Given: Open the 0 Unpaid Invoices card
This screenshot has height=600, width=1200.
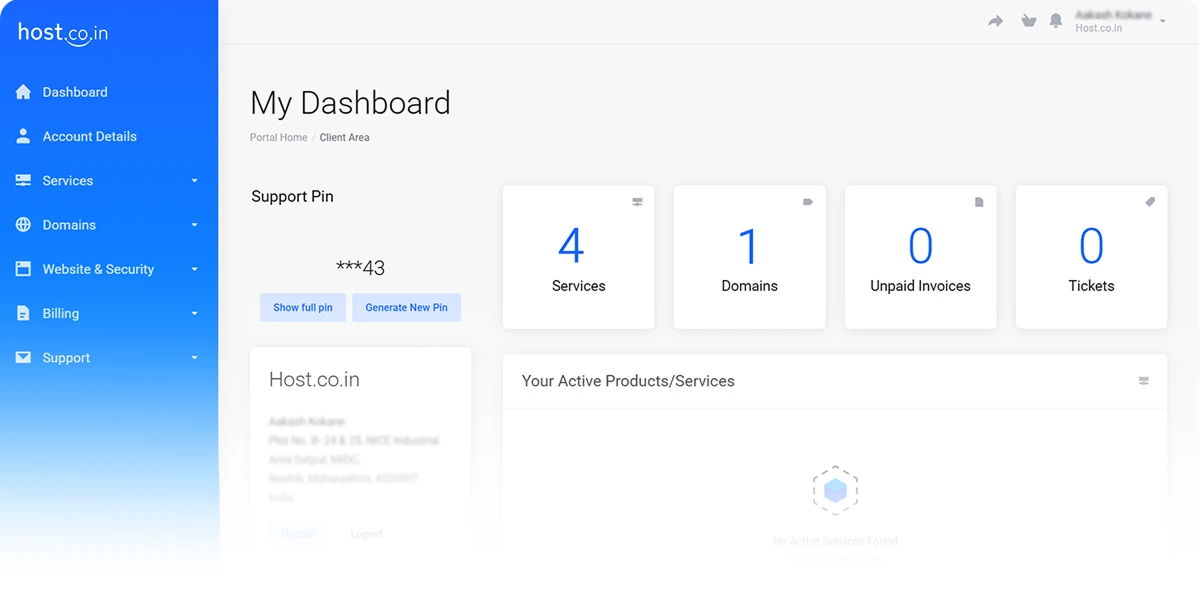Looking at the screenshot, I should (921, 257).
